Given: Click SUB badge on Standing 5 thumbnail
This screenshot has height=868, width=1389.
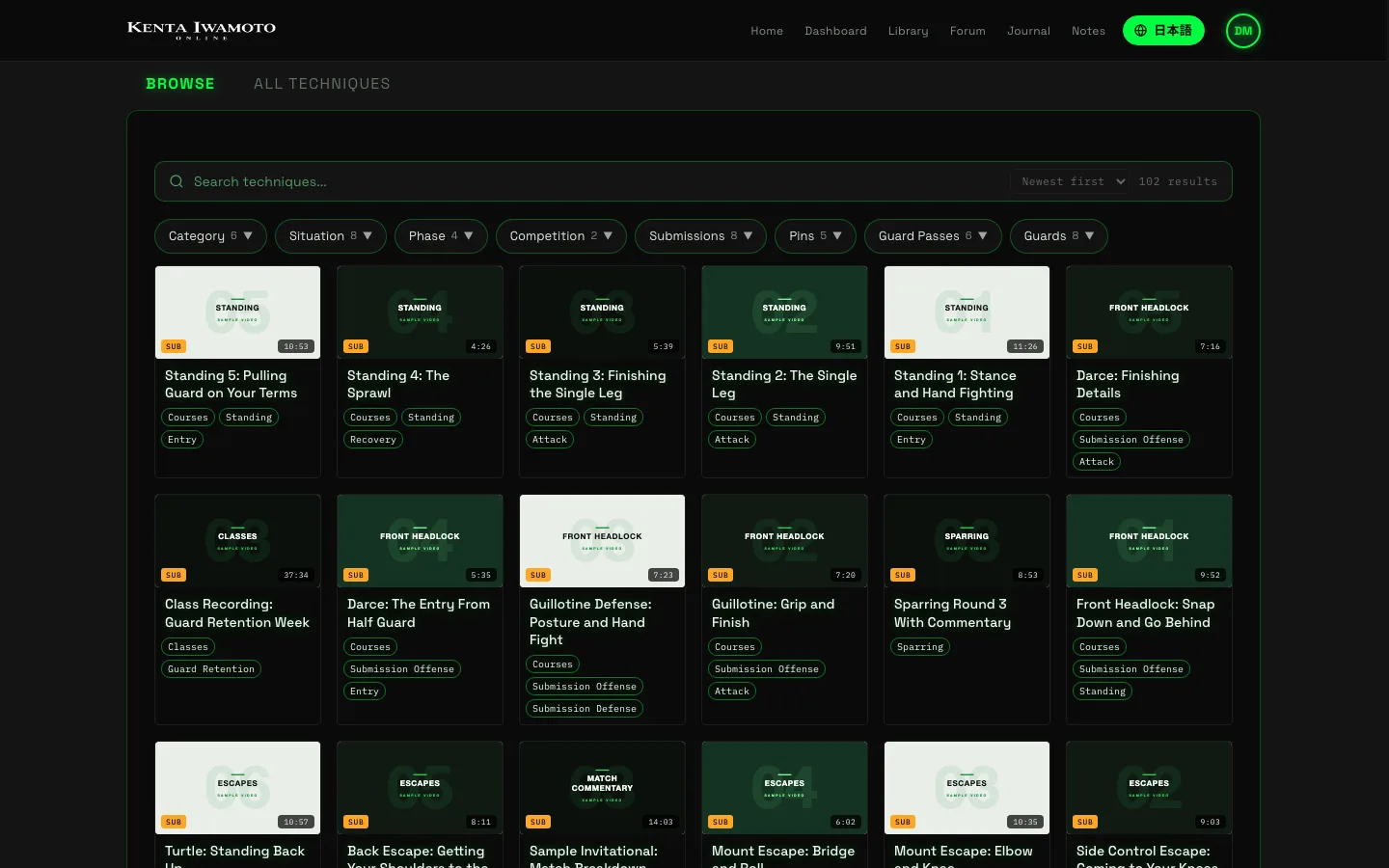Looking at the screenshot, I should click(174, 346).
